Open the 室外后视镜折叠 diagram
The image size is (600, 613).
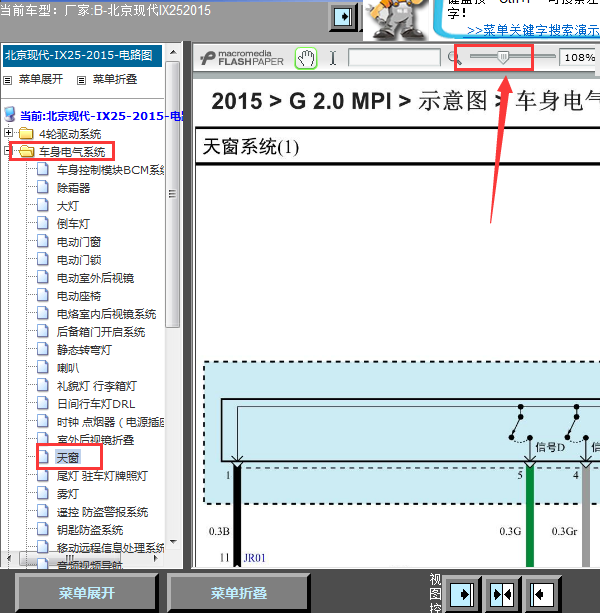pos(95,440)
